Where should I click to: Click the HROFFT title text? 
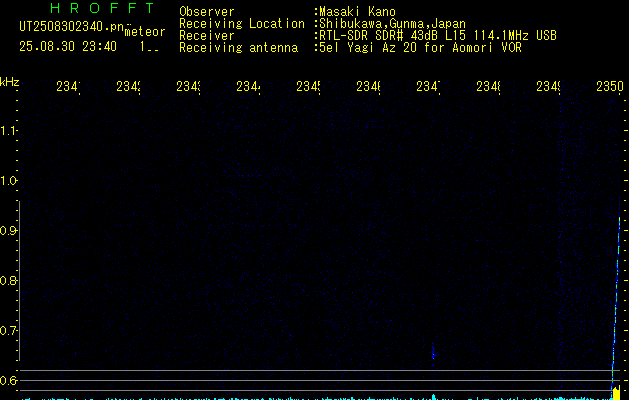(x=103, y=8)
